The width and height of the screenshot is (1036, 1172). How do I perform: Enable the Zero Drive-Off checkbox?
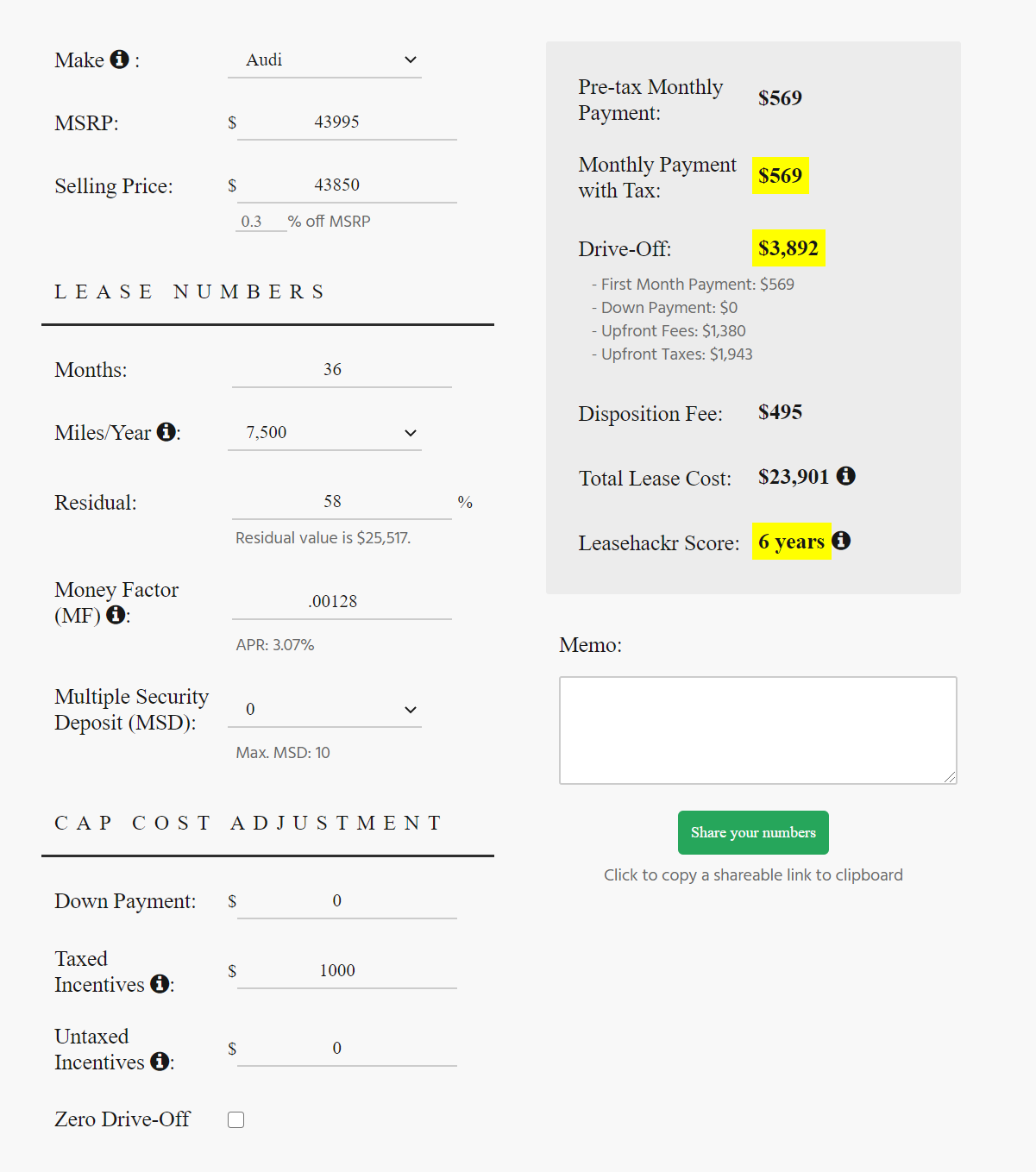235,1119
